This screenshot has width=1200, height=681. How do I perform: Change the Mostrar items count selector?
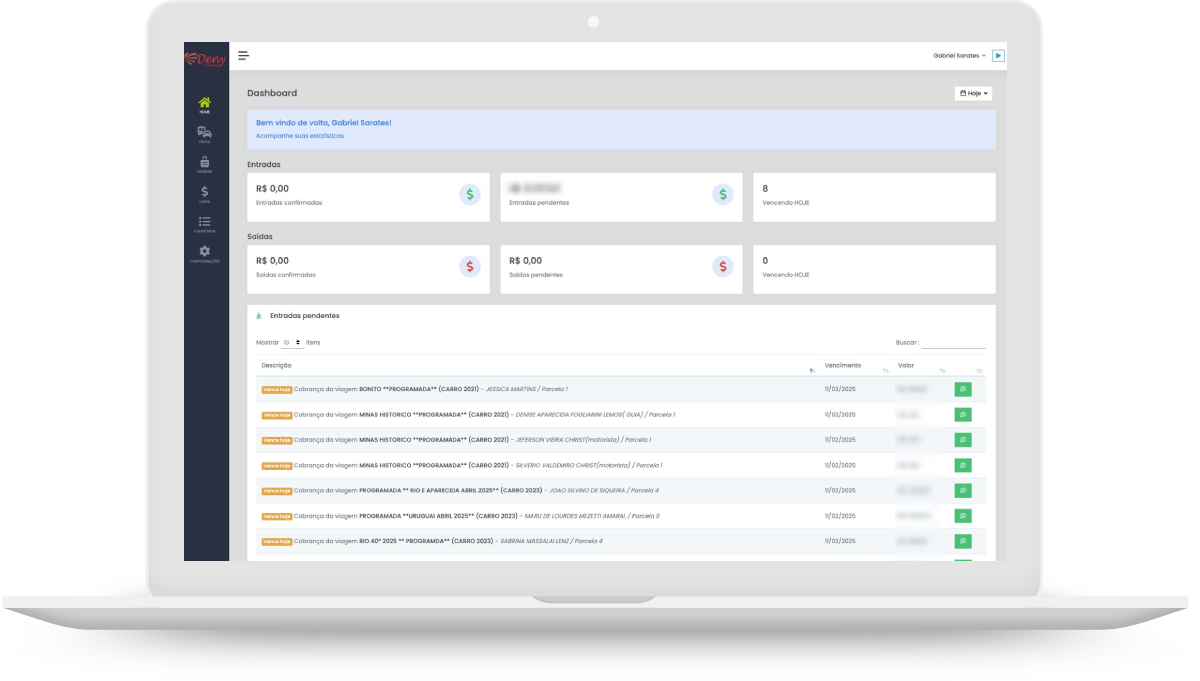click(293, 342)
